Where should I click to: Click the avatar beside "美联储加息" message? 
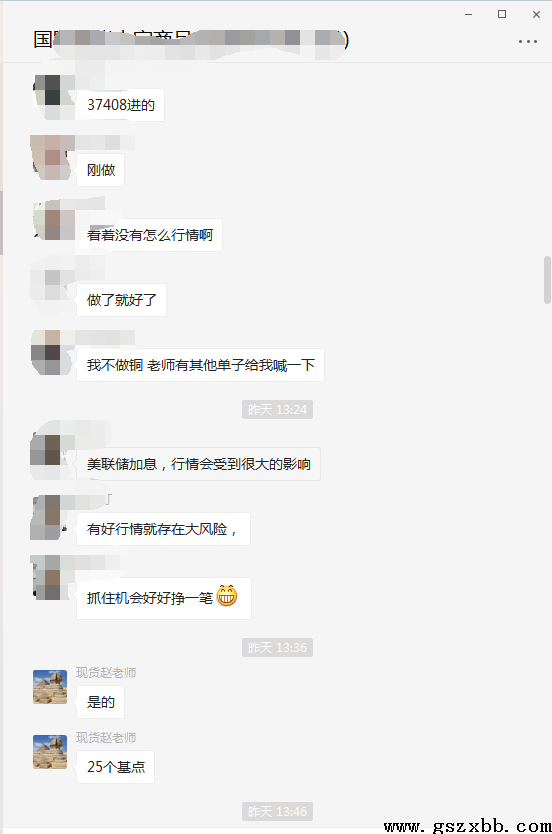(x=50, y=450)
